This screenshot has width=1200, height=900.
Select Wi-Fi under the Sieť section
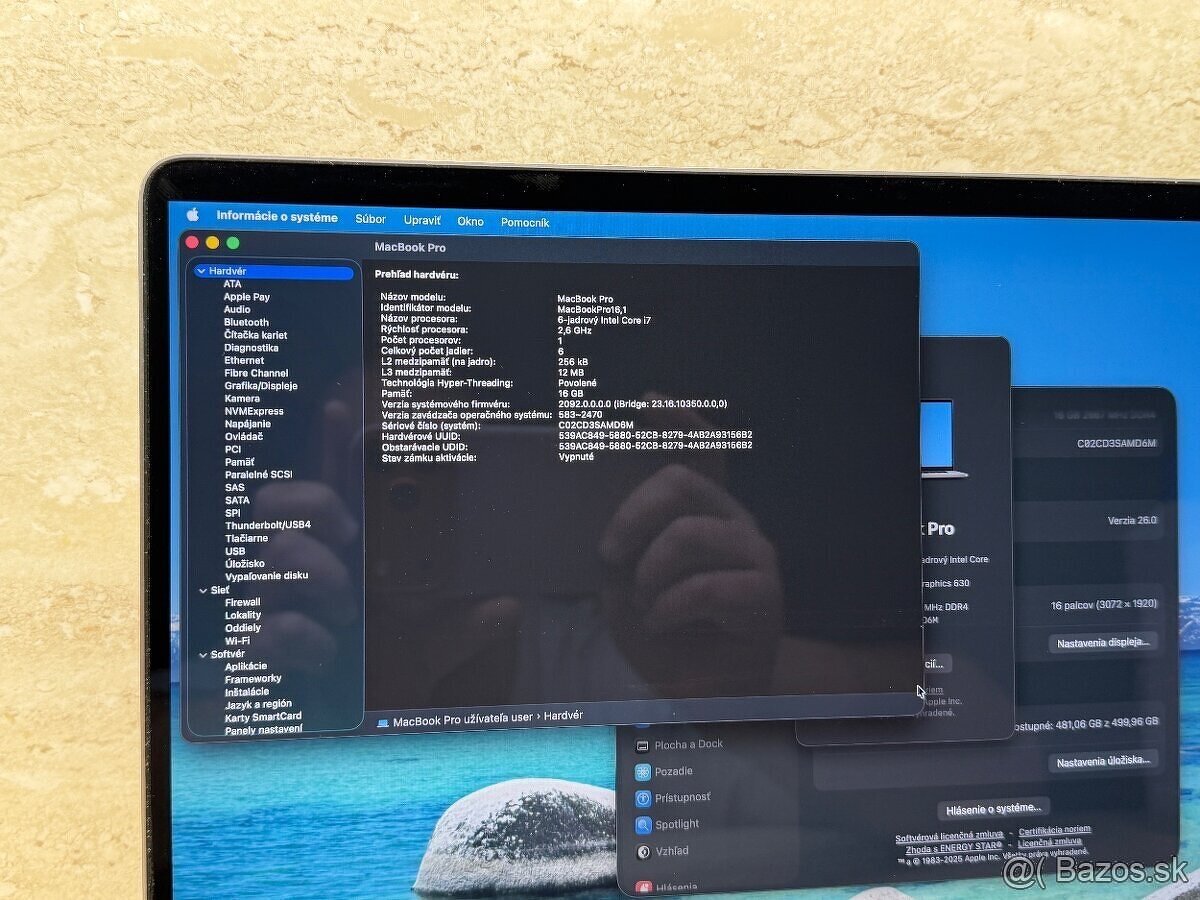tap(239, 639)
